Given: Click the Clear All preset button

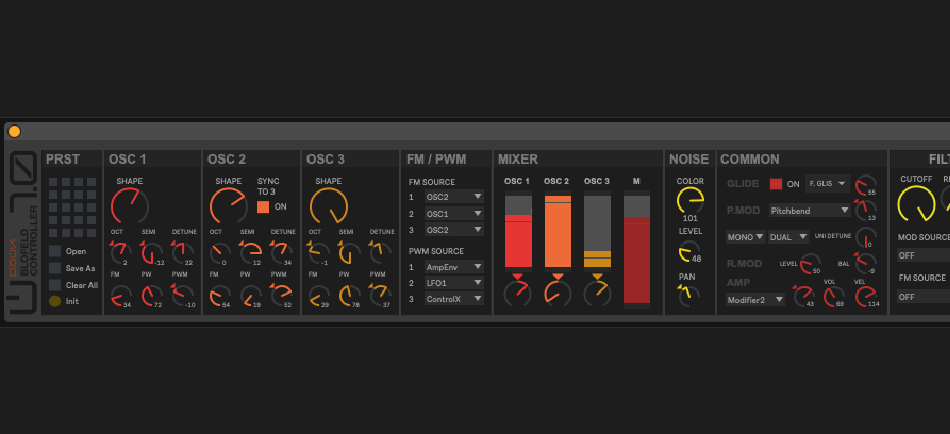Looking at the screenshot, I should pos(55,285).
